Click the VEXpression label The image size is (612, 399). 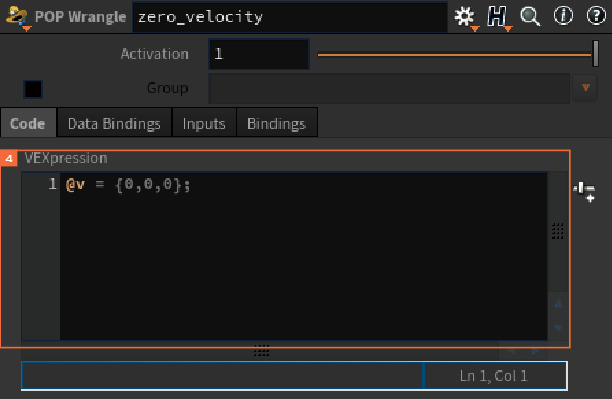pos(66,159)
